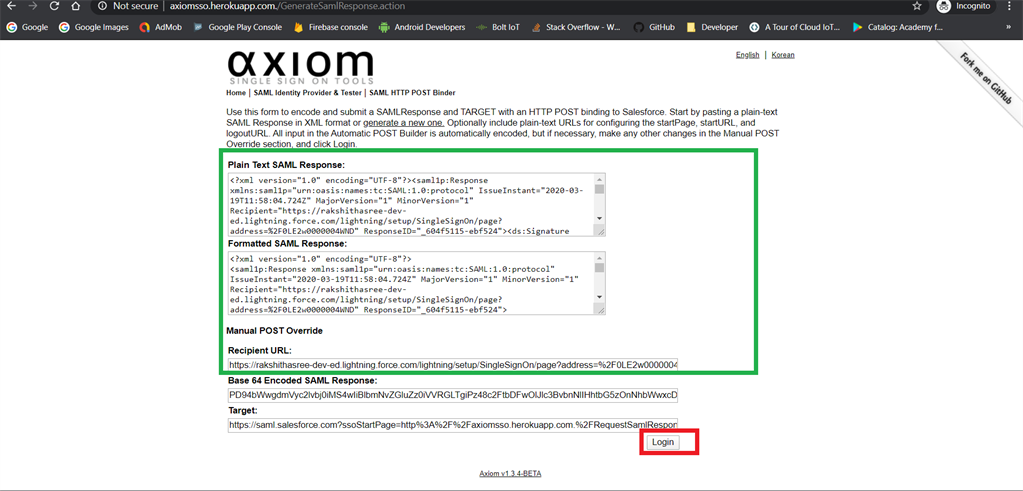
Task: Open the Incognito profile icon
Action: tap(943, 6)
